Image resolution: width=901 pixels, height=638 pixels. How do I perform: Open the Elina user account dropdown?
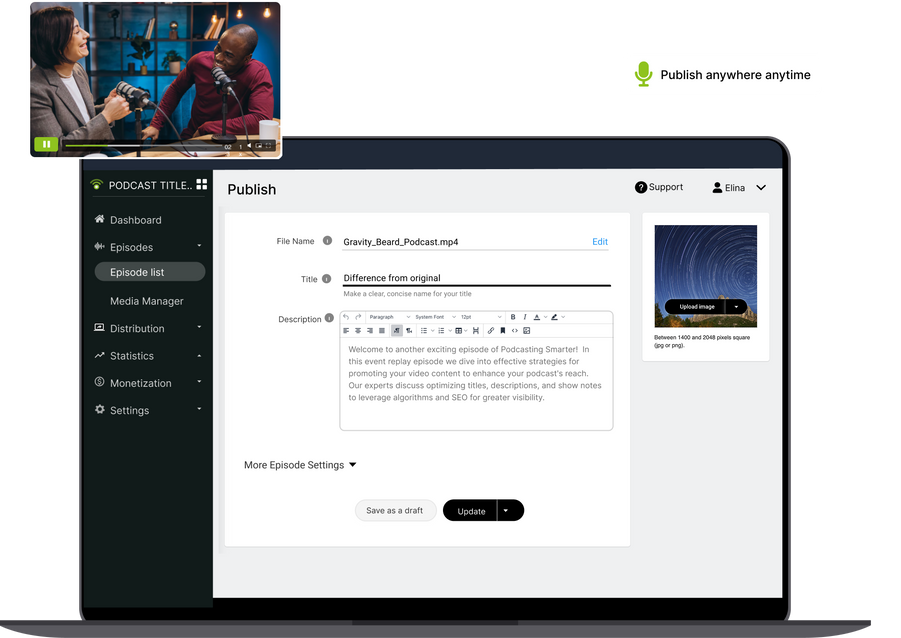(739, 188)
